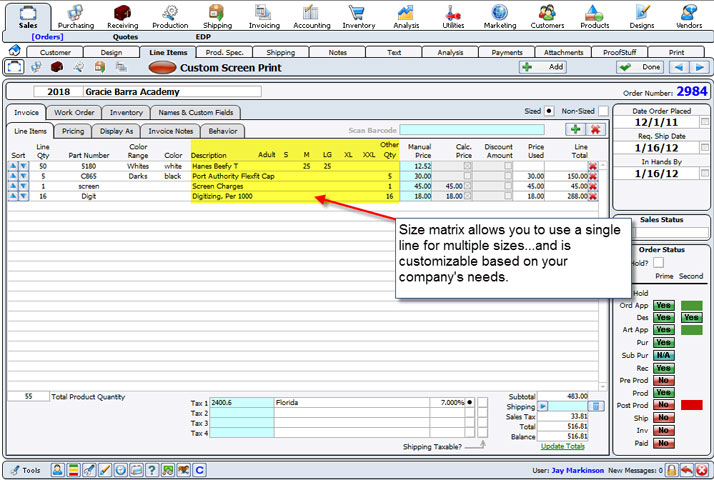The image size is (714, 480).
Task: Toggle the Hold? checkbox in Order Status
Action: coord(658,262)
